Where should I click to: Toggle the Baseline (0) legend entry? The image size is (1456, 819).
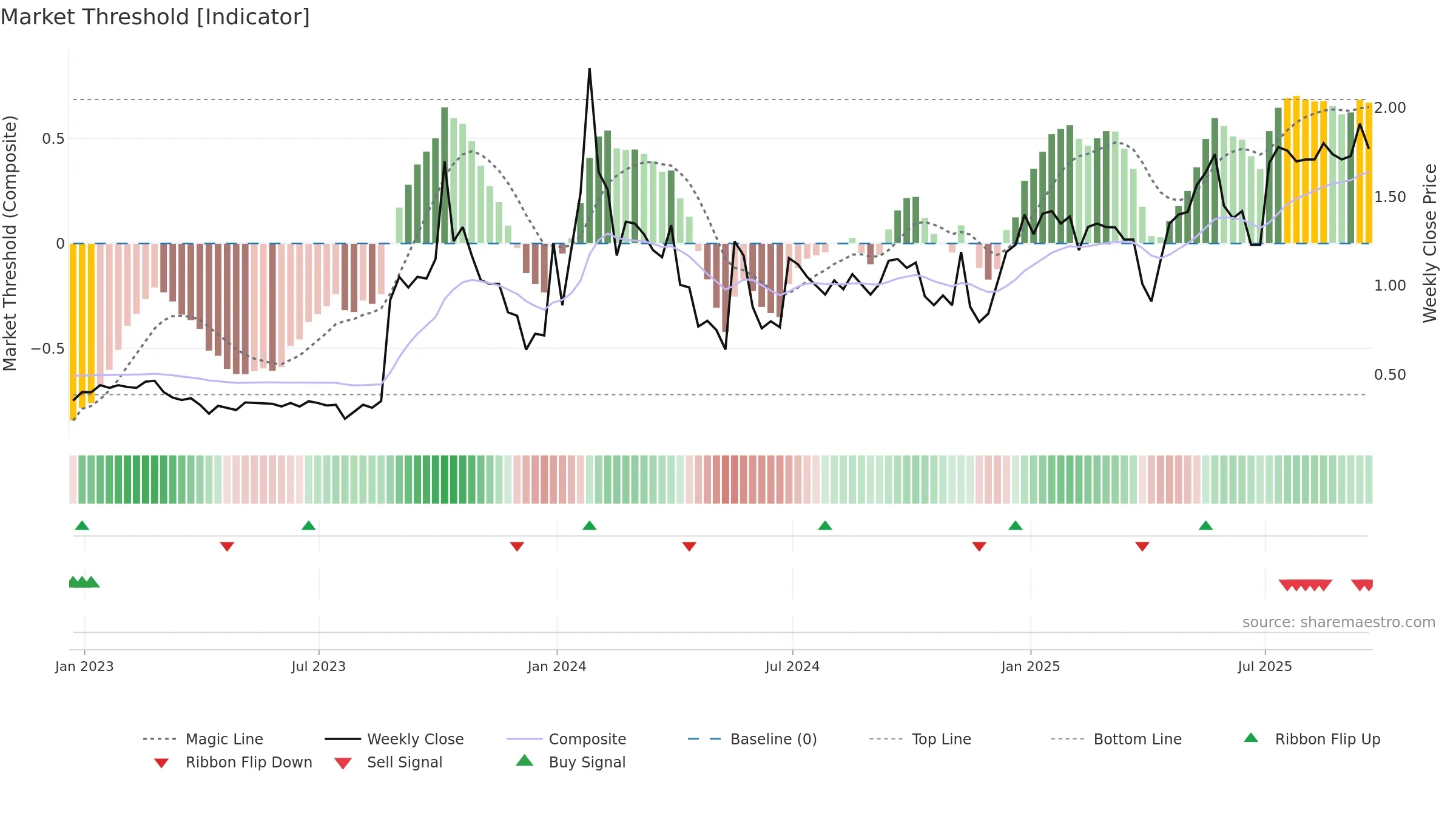752,739
